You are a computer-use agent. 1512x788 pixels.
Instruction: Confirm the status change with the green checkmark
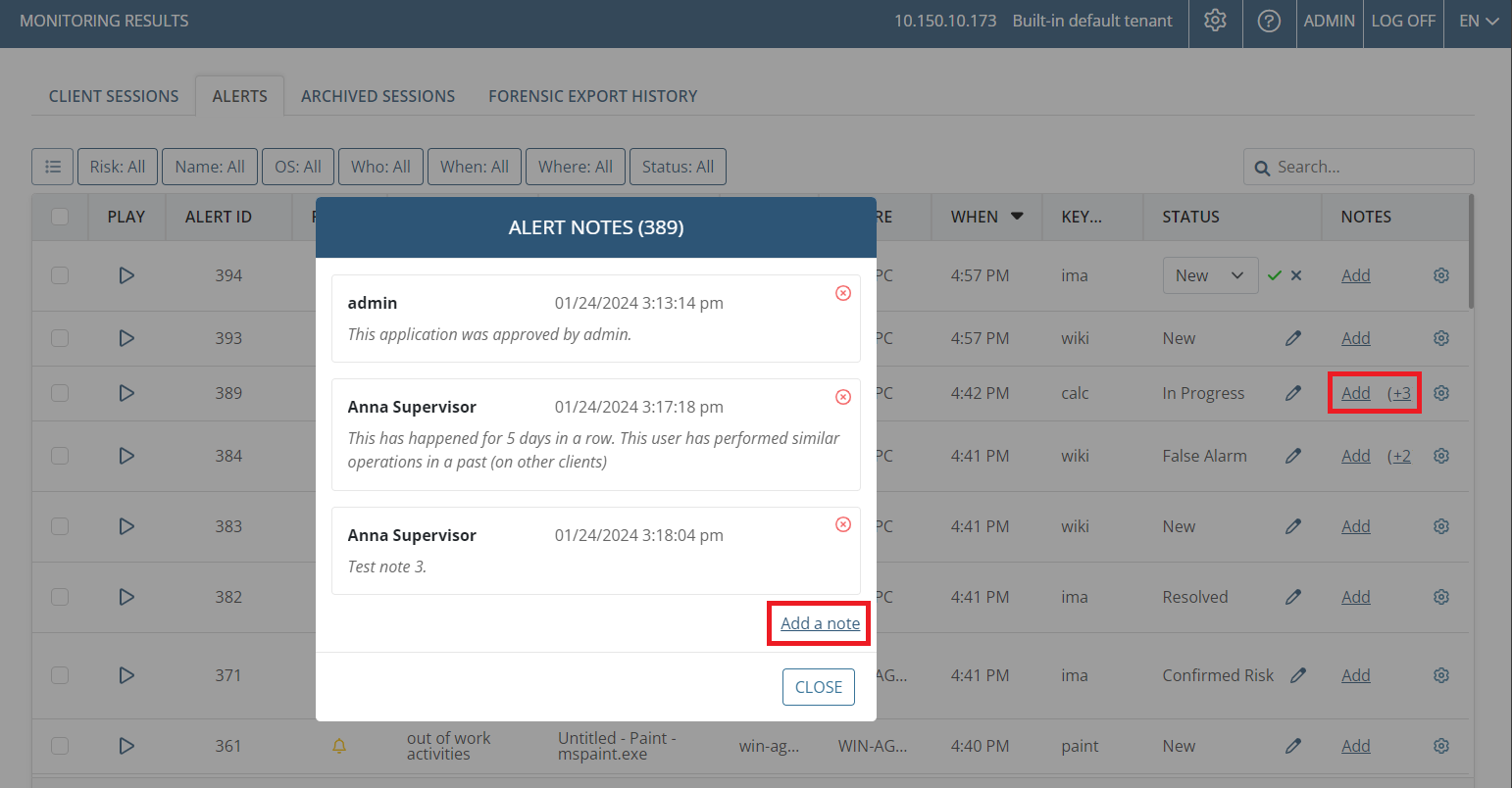tap(1274, 275)
